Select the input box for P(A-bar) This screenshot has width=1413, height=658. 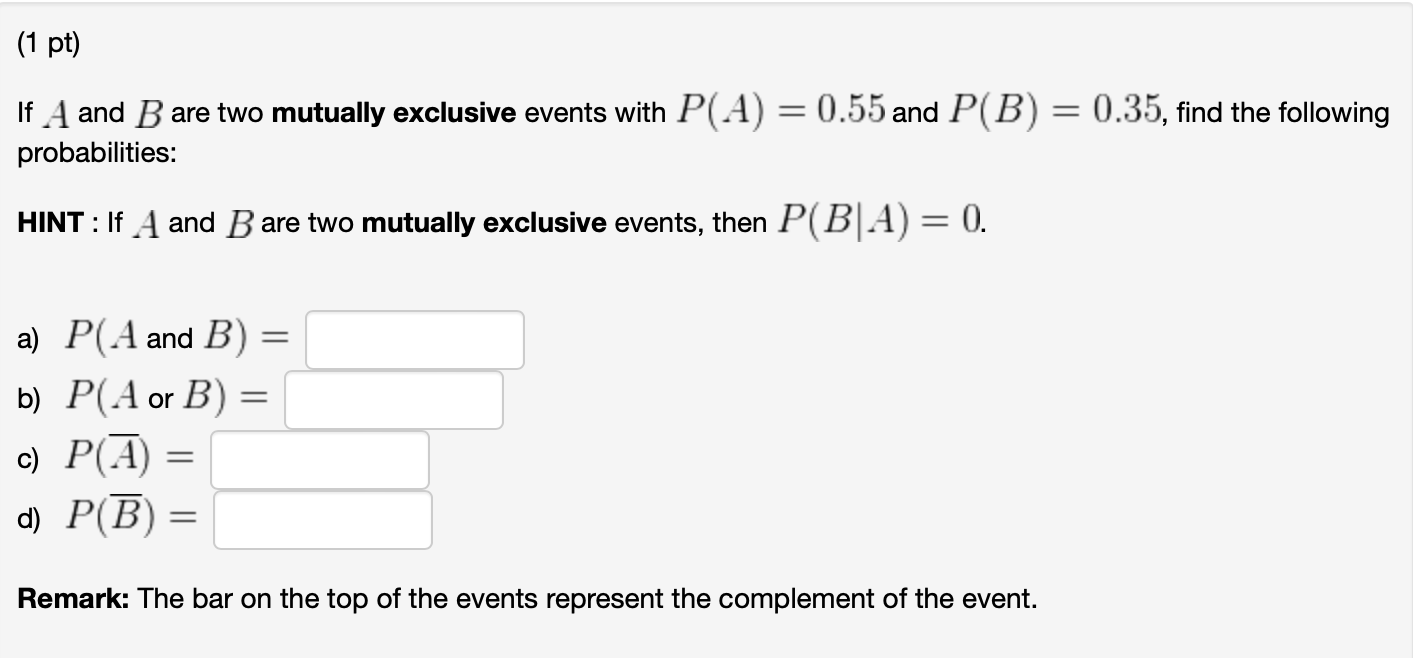pyautogui.click(x=320, y=460)
